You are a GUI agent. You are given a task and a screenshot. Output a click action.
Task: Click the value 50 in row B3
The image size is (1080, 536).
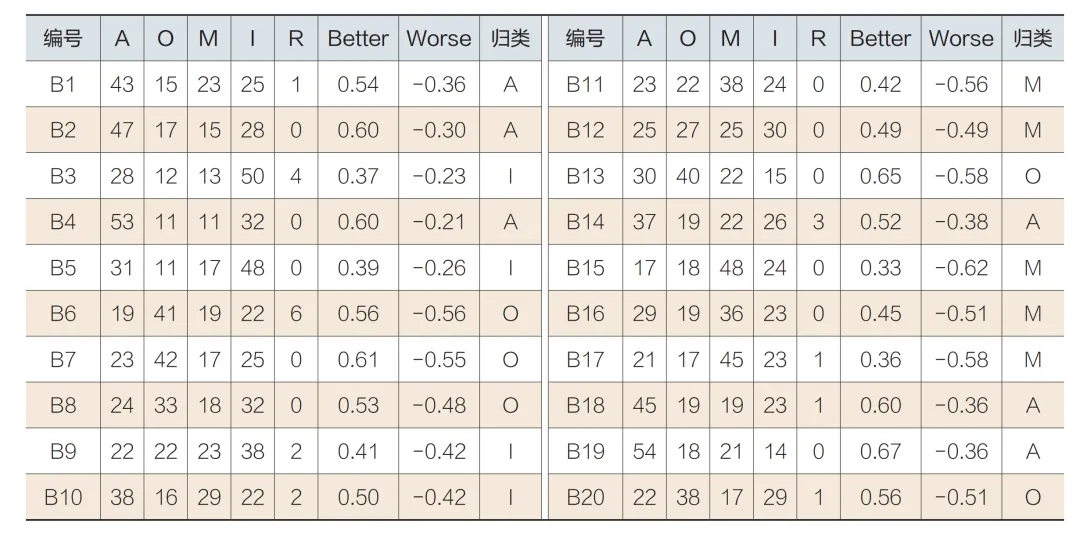coord(252,176)
